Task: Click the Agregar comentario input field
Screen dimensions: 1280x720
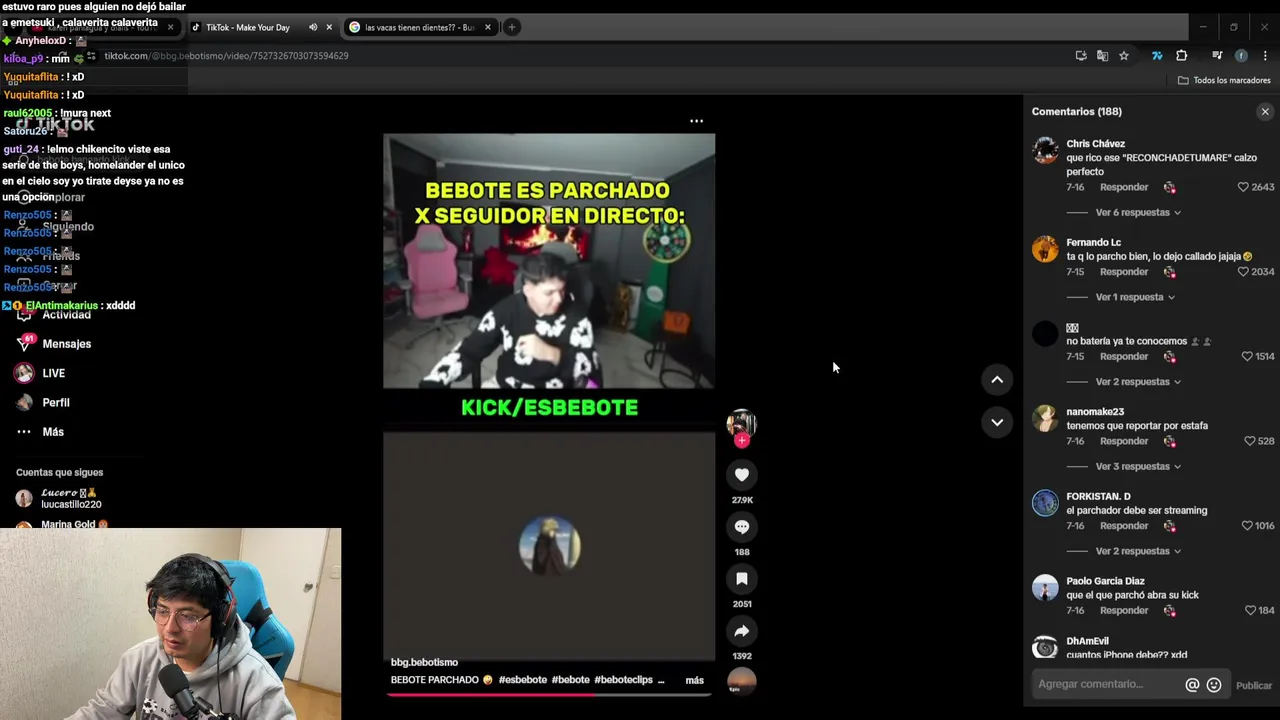Action: [x=1108, y=684]
